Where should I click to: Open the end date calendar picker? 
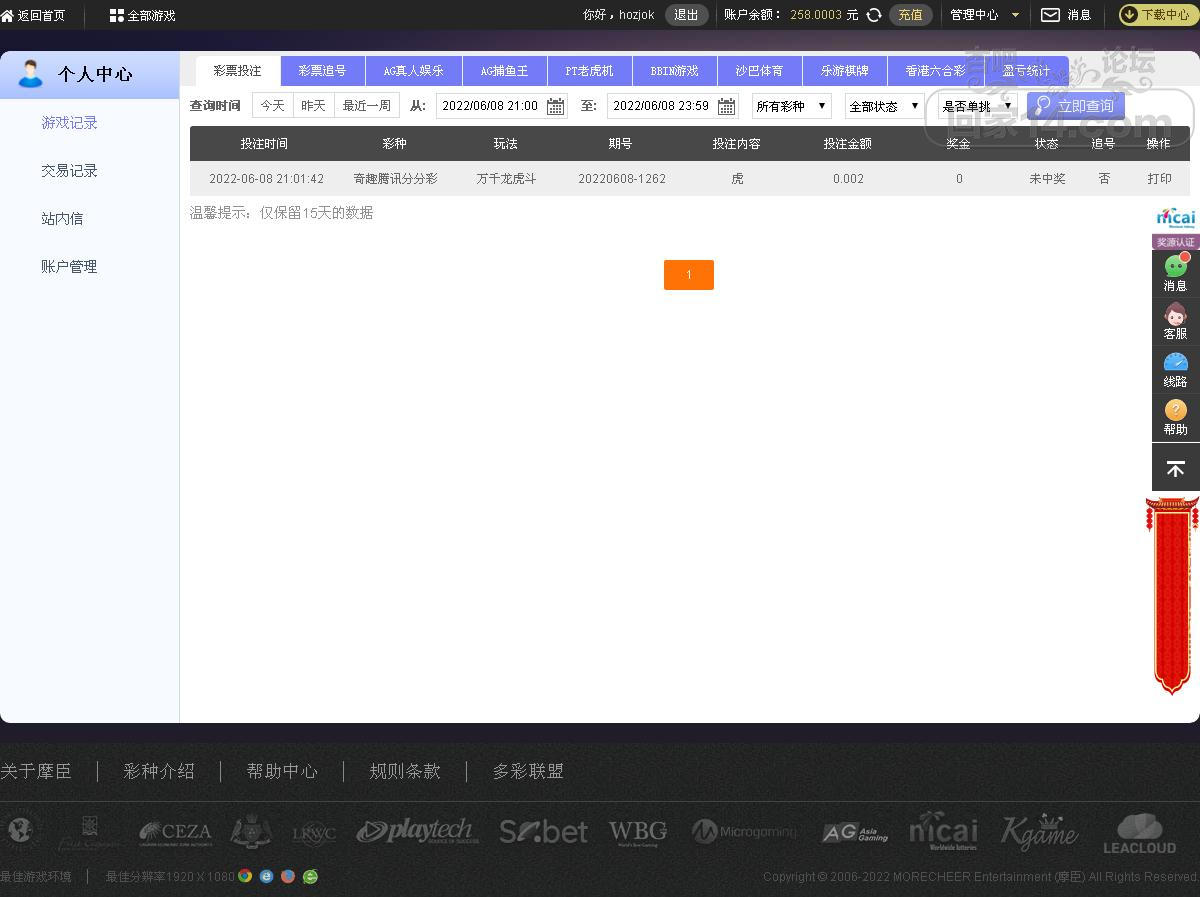pyautogui.click(x=726, y=106)
